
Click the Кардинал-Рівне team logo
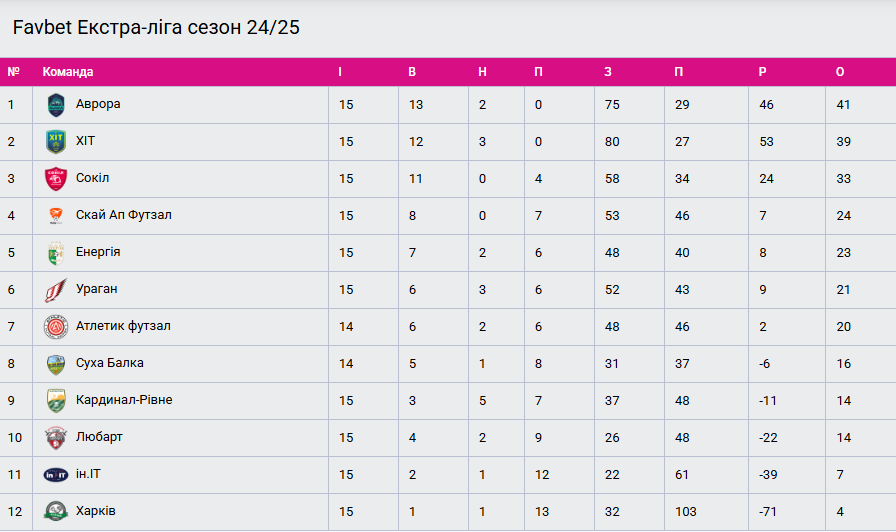55,401
